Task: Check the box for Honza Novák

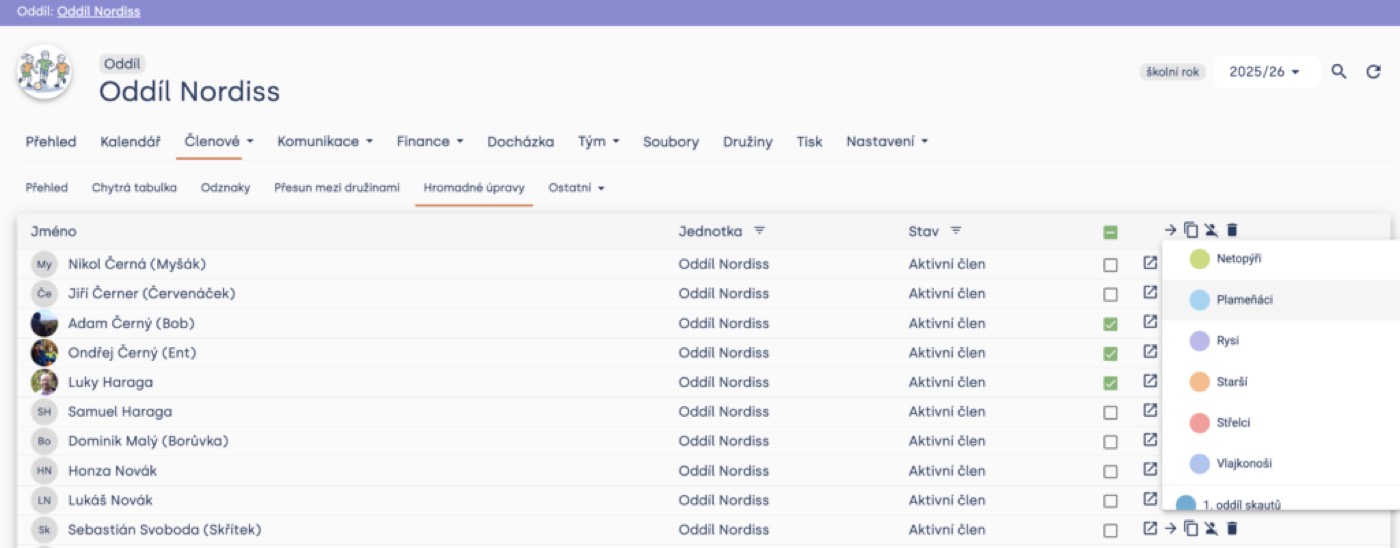Action: [1110, 471]
